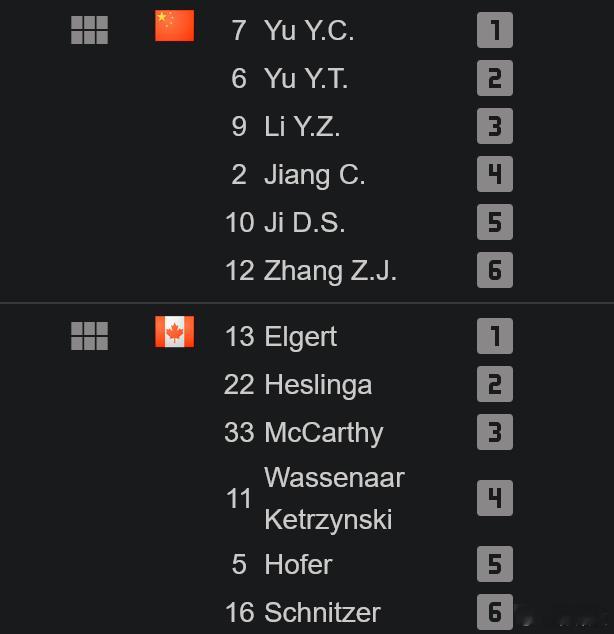614x634 pixels.
Task: Click position badge 3 next to Li Y.Z.
Action: point(495,126)
